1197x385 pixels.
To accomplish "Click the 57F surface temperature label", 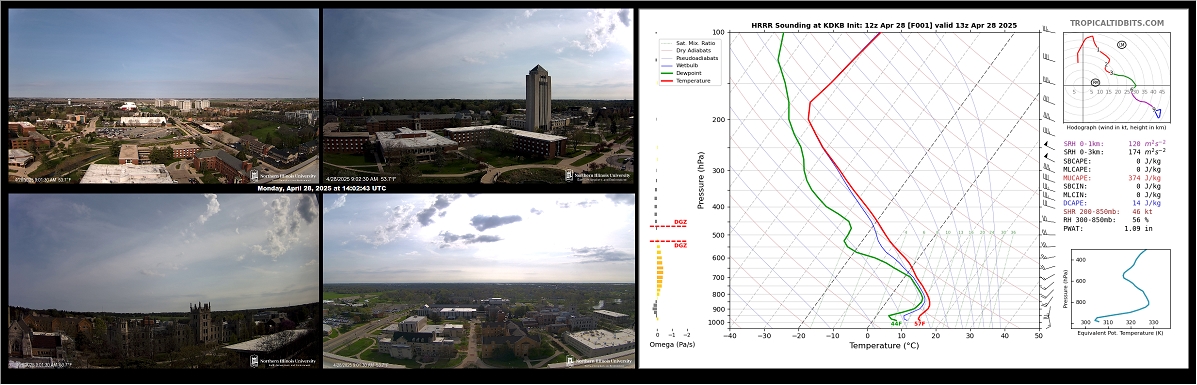I will pyautogui.click(x=919, y=323).
